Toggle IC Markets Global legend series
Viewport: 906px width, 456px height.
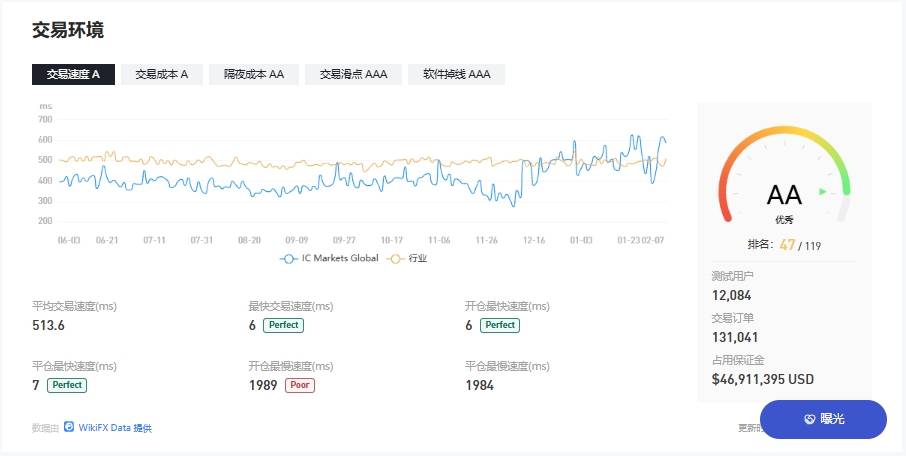coord(329,258)
